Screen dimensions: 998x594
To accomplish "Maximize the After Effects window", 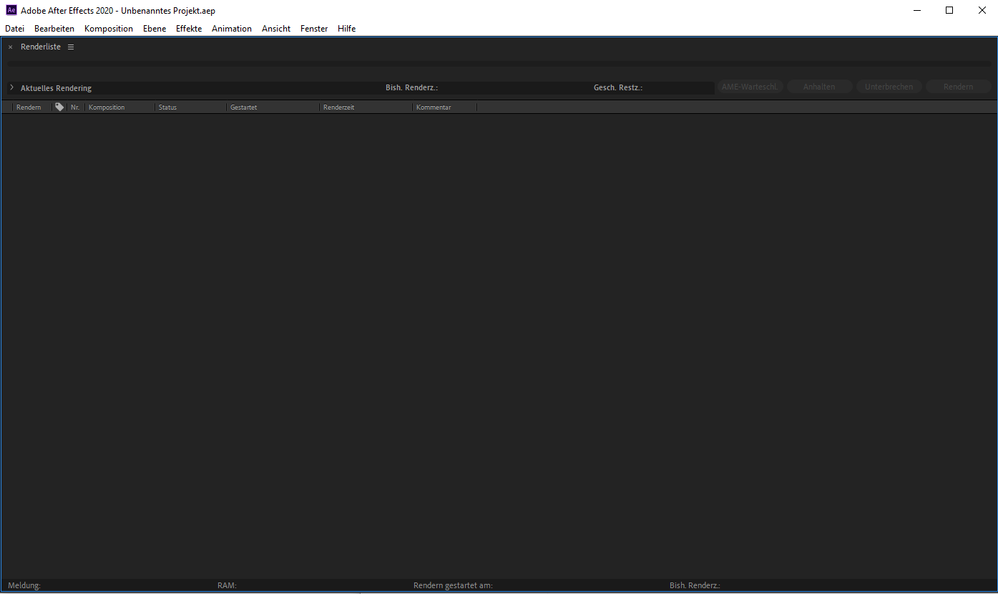I will coord(949,10).
